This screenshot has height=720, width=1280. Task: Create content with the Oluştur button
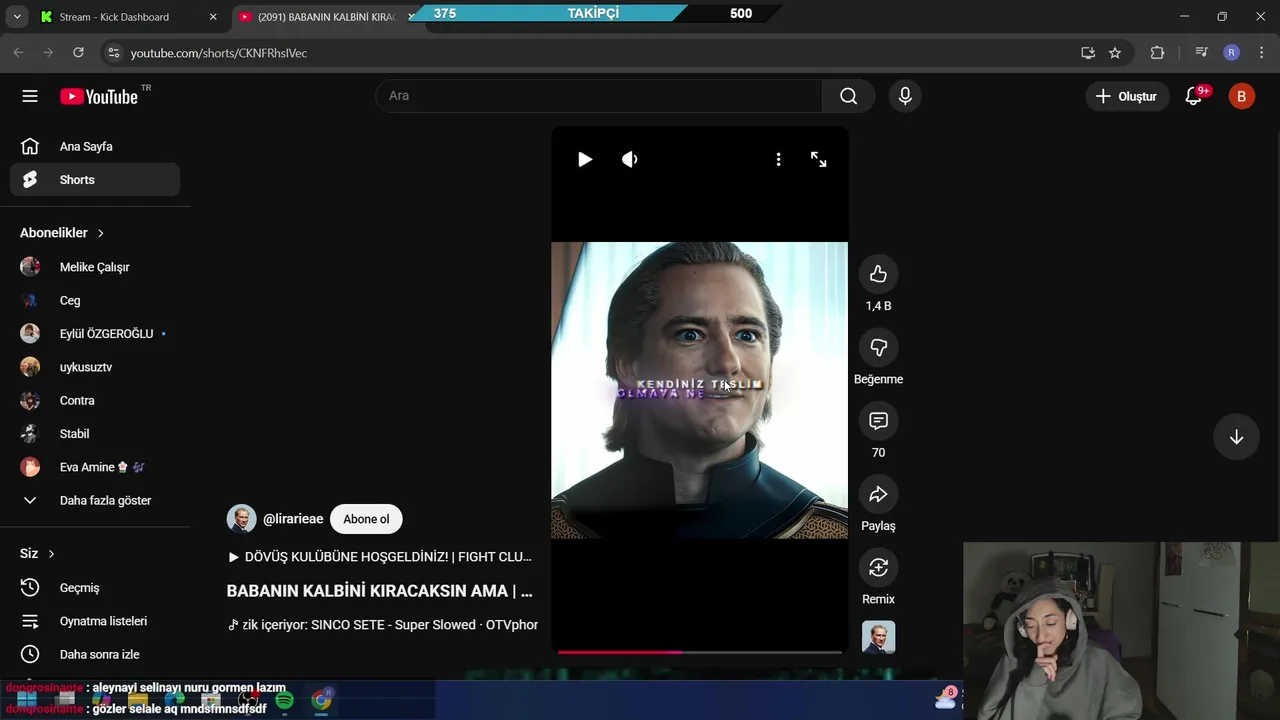(x=1126, y=96)
